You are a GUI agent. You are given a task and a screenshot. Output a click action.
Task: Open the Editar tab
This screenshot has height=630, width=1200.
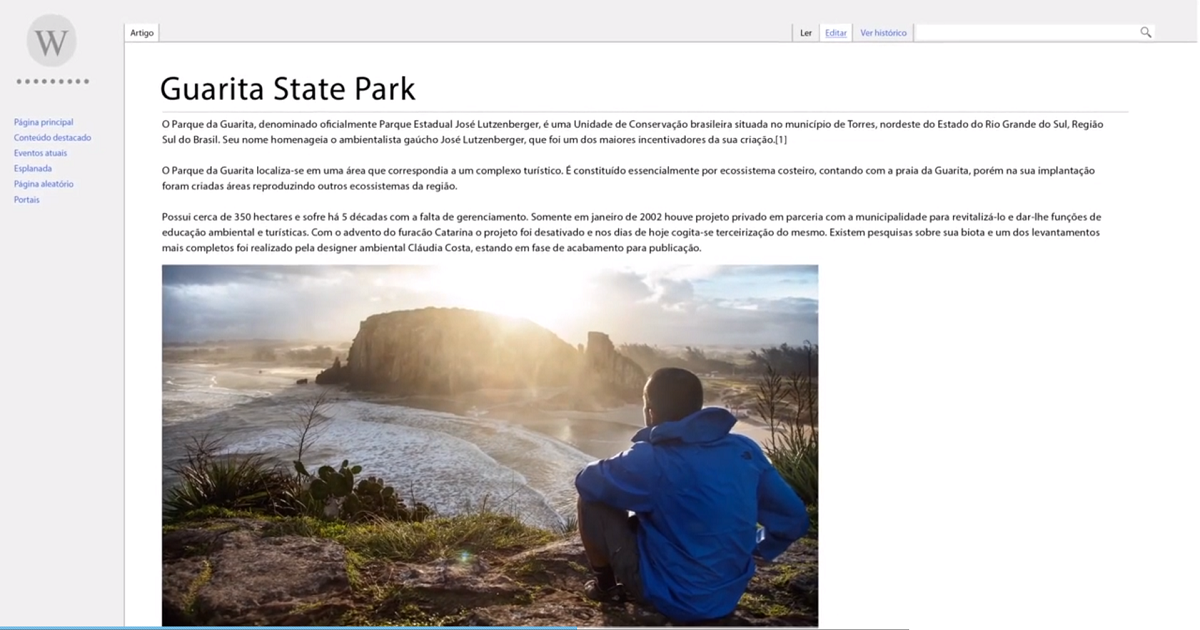836,33
